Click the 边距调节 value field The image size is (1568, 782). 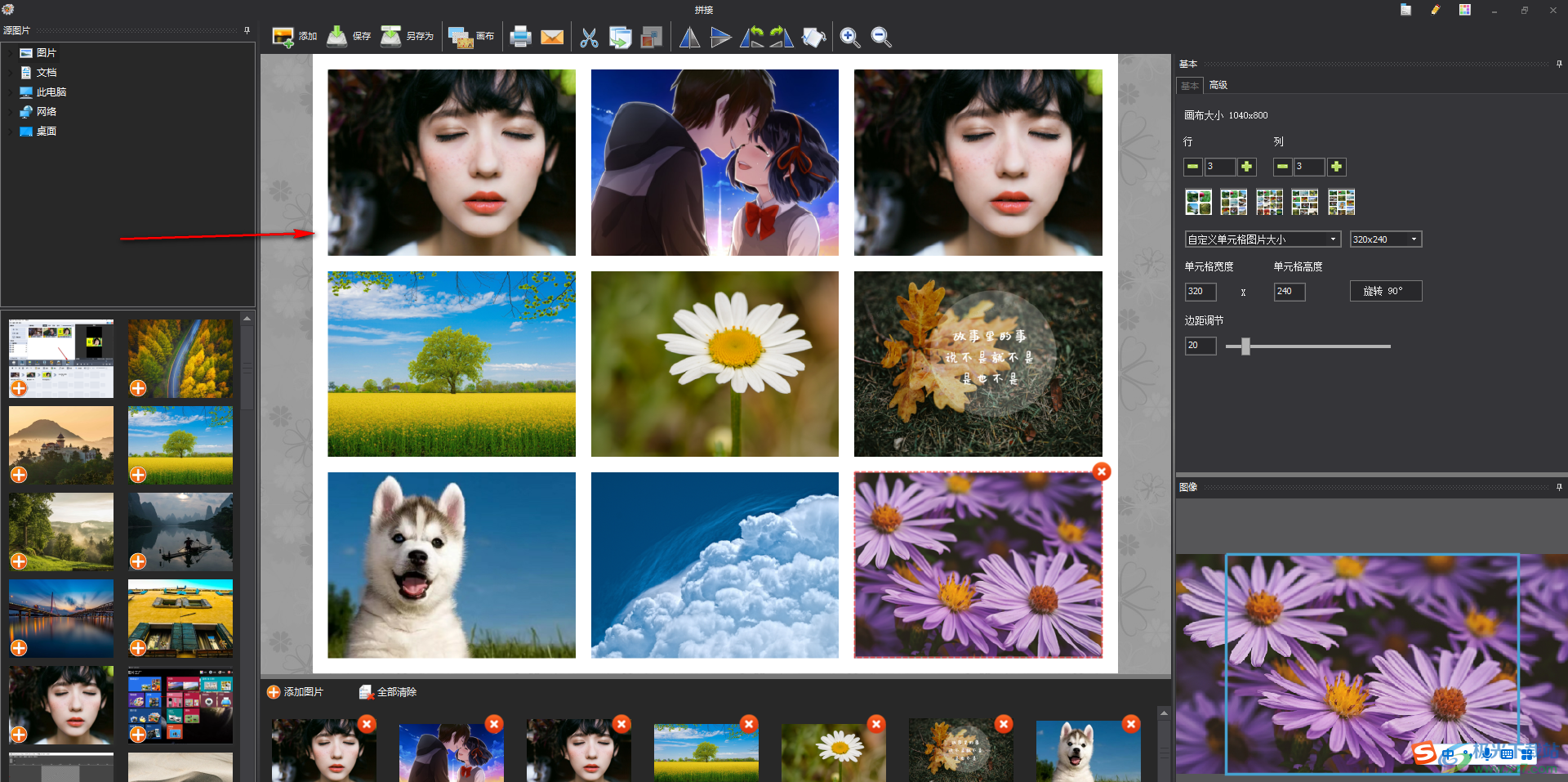click(1200, 346)
